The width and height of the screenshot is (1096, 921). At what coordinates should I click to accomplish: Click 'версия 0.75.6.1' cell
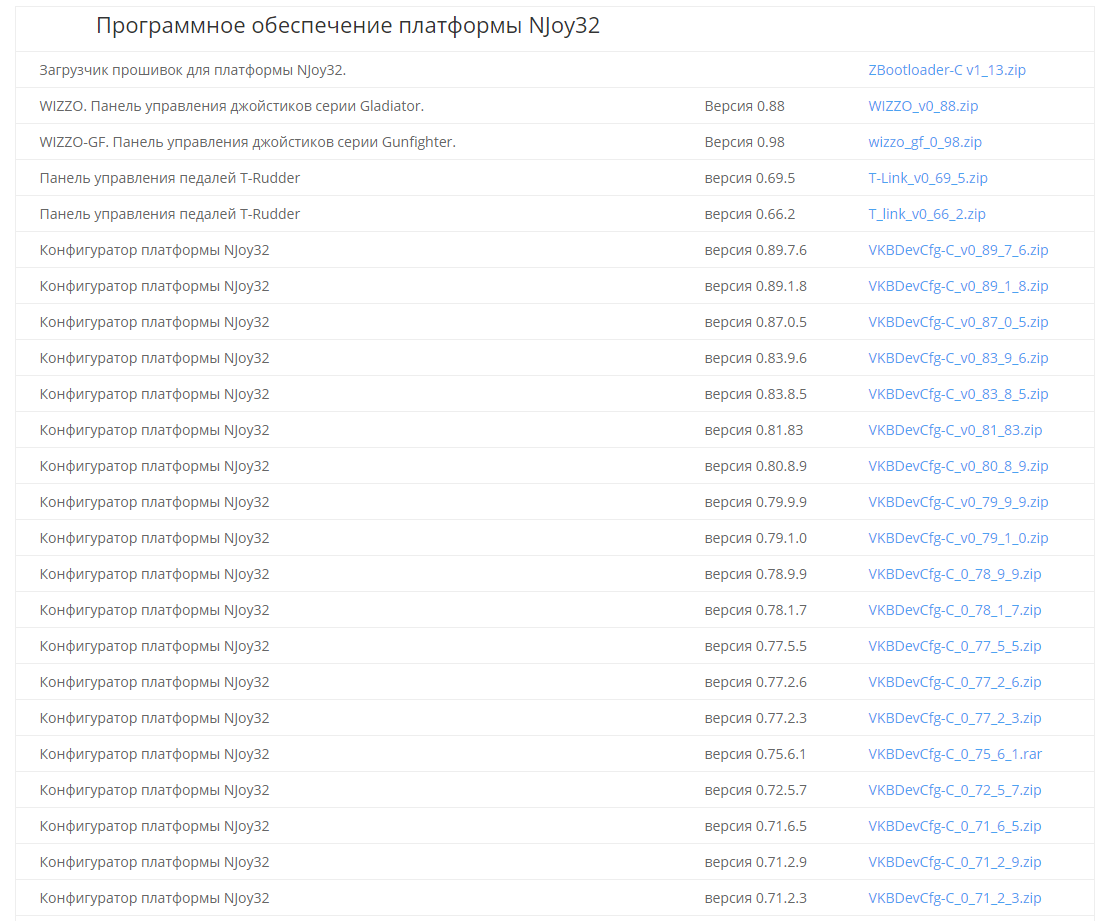coord(755,754)
